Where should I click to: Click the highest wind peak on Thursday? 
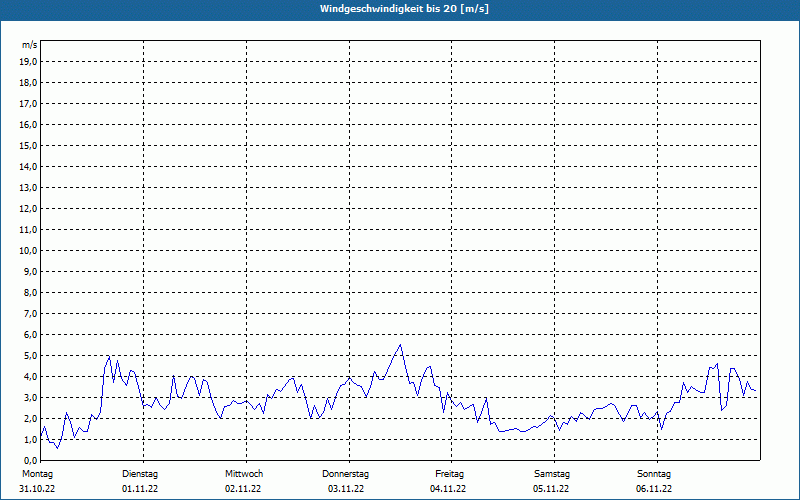point(401,345)
